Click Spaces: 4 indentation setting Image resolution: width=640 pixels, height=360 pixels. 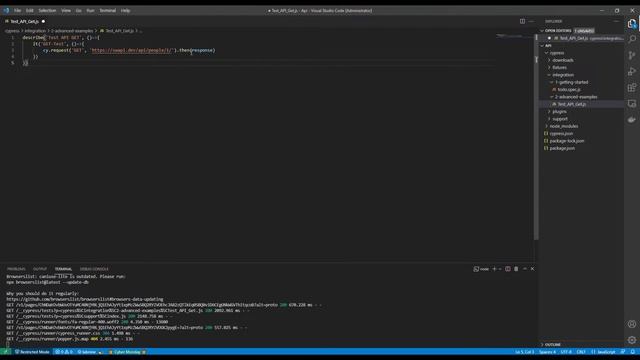tap(547, 352)
